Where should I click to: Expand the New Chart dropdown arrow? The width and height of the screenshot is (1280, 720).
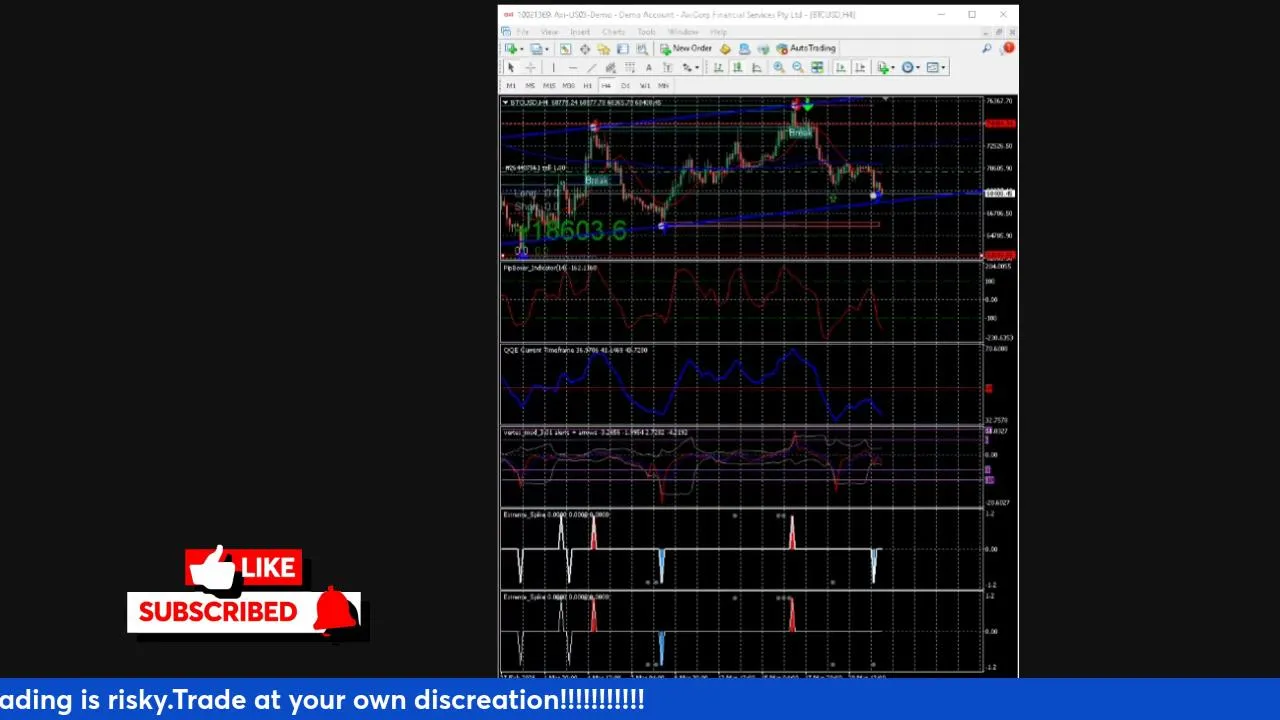(522, 49)
